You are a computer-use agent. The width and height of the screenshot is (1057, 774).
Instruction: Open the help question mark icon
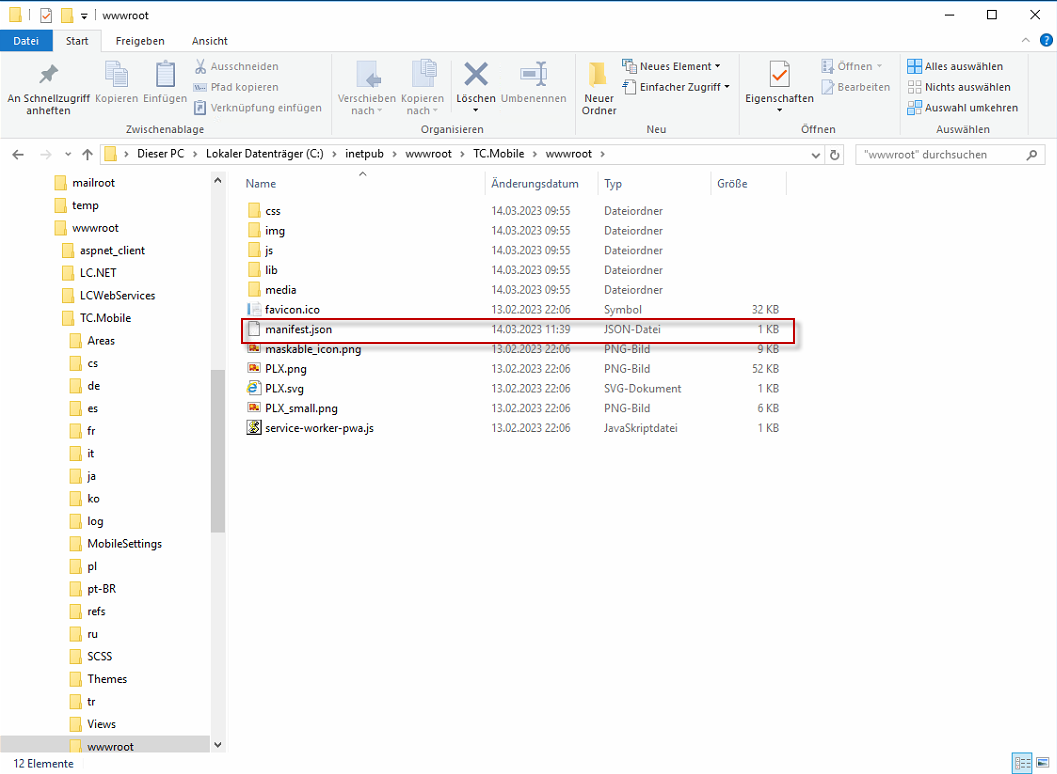1046,40
